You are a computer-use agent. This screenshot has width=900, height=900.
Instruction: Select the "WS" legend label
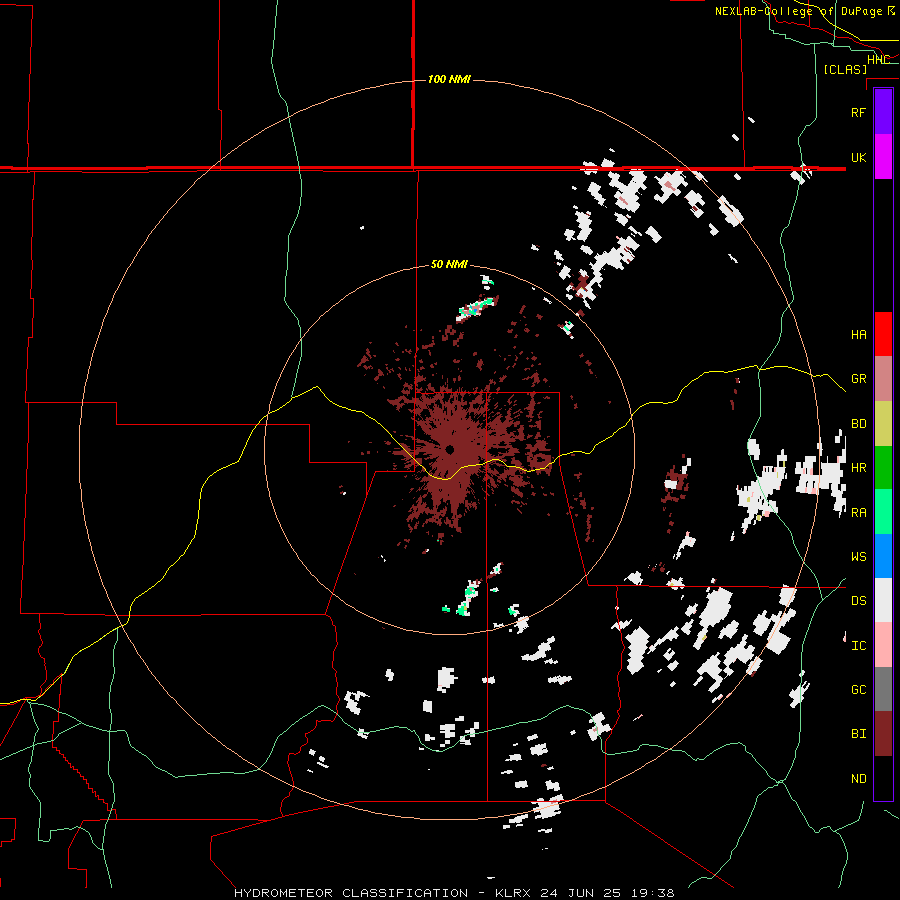(859, 556)
